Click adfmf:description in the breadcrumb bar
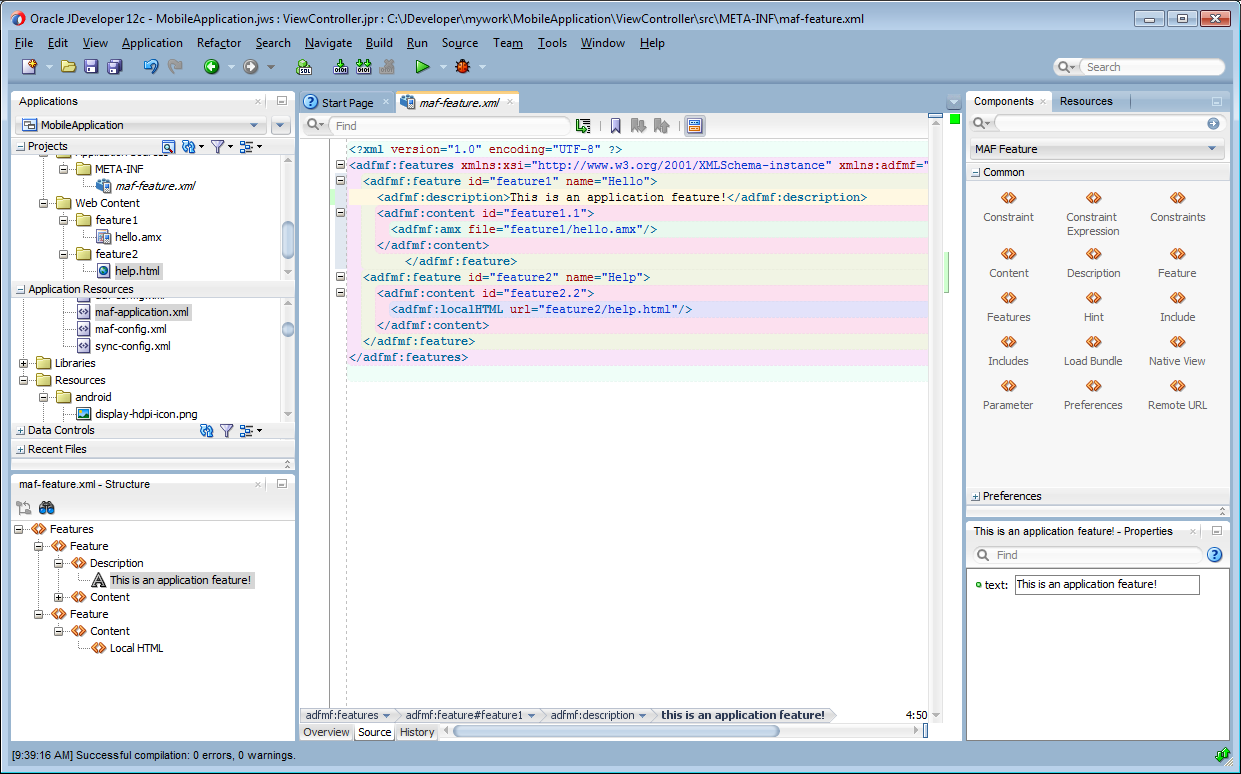 [592, 715]
